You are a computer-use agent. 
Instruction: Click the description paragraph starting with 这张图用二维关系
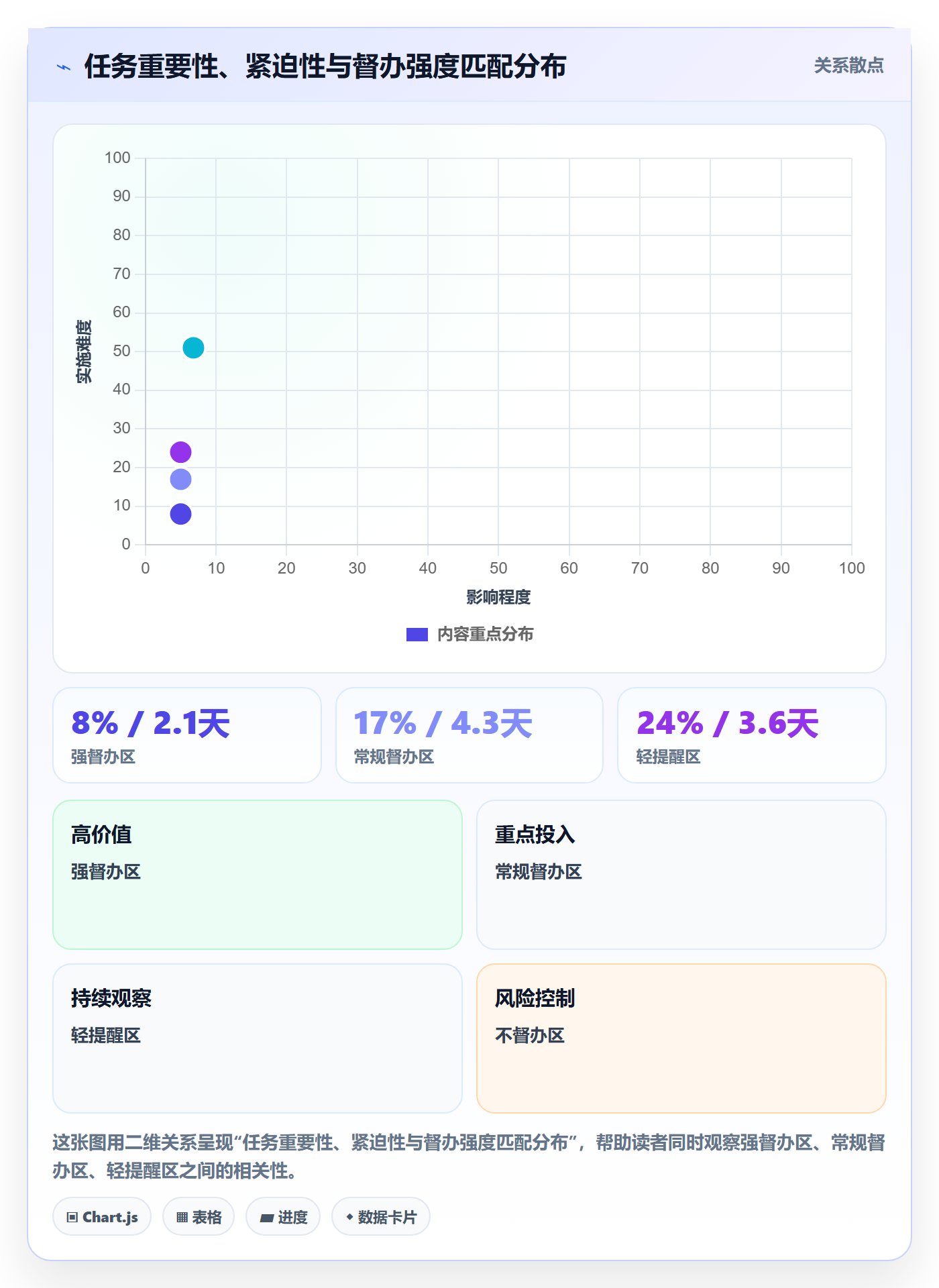tap(469, 1157)
